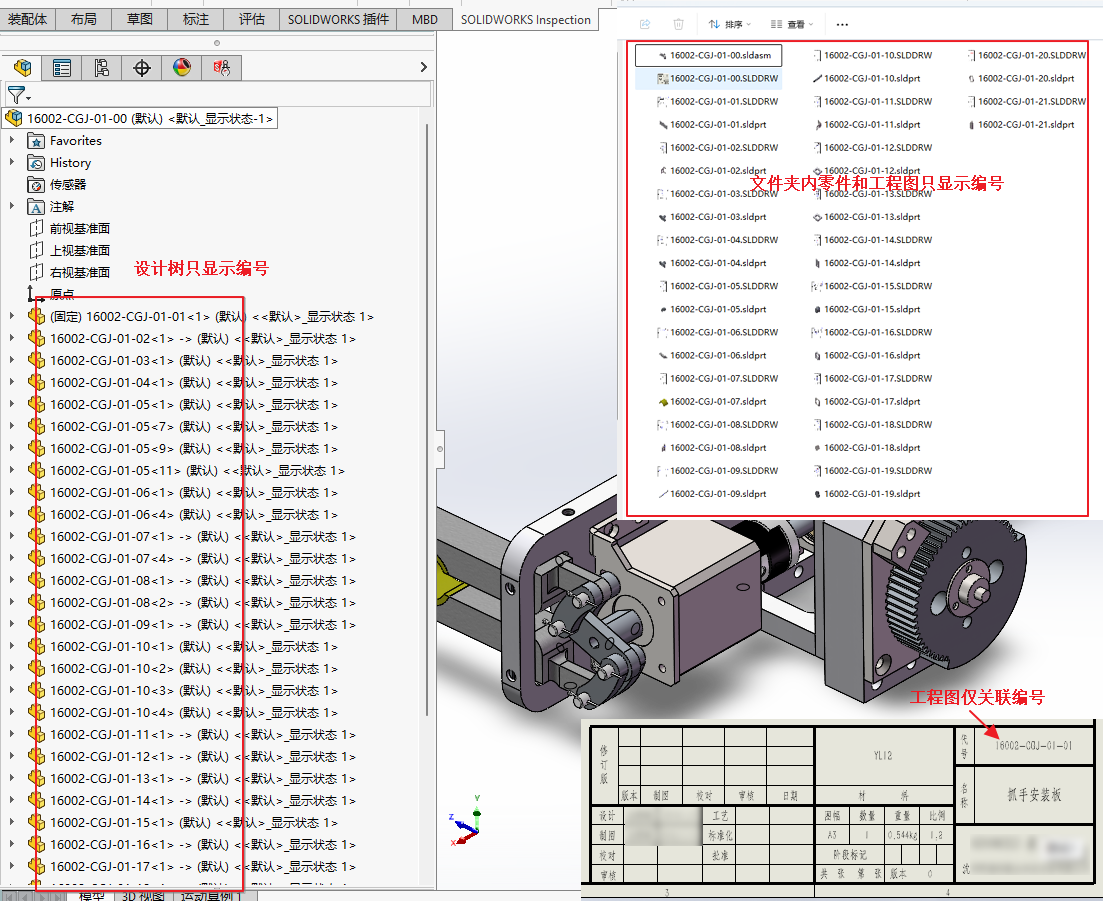Viewport: 1103px width, 901px height.
Task: Click the feature tree filter funnel icon
Action: [17, 95]
